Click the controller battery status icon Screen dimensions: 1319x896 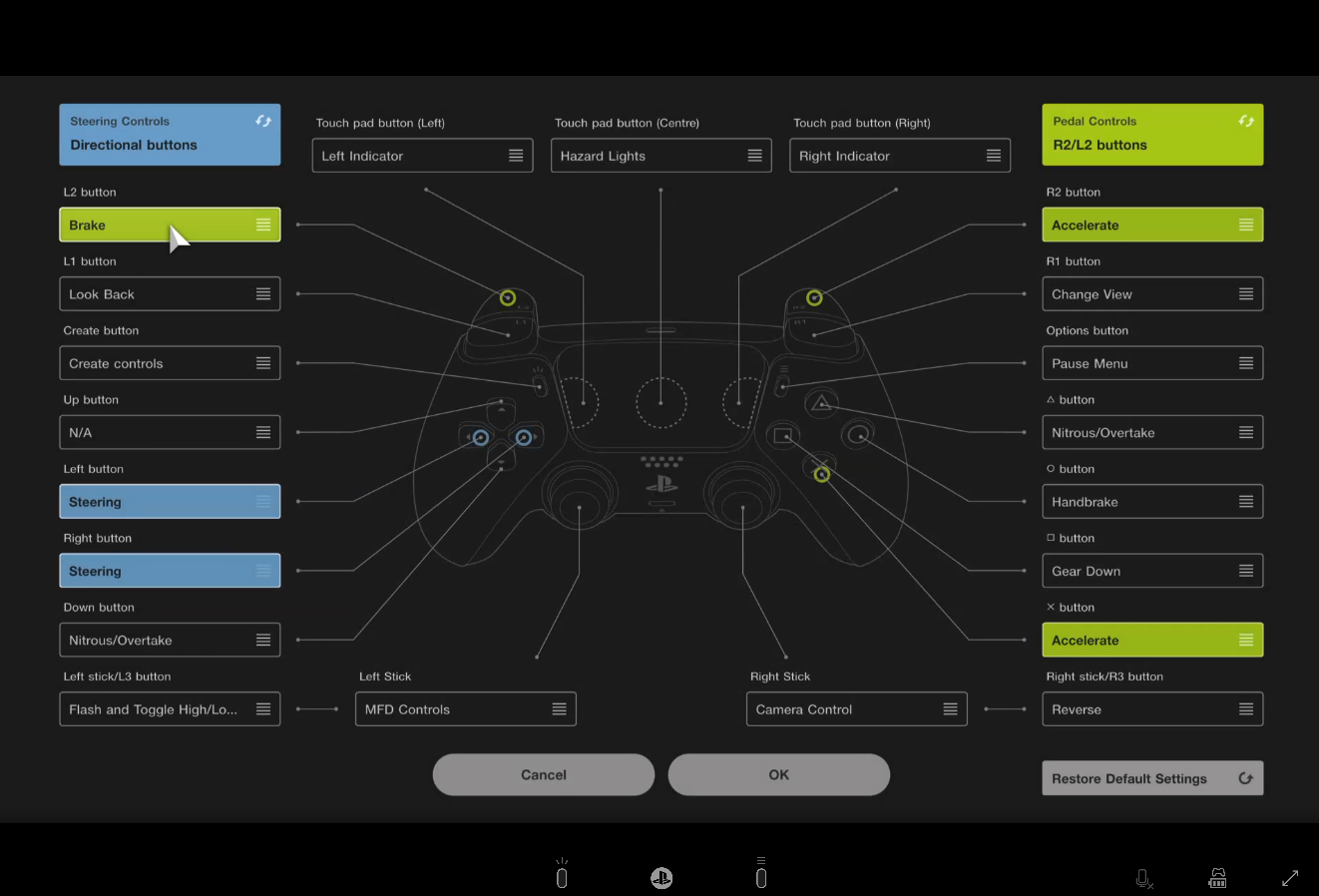tap(1217, 878)
